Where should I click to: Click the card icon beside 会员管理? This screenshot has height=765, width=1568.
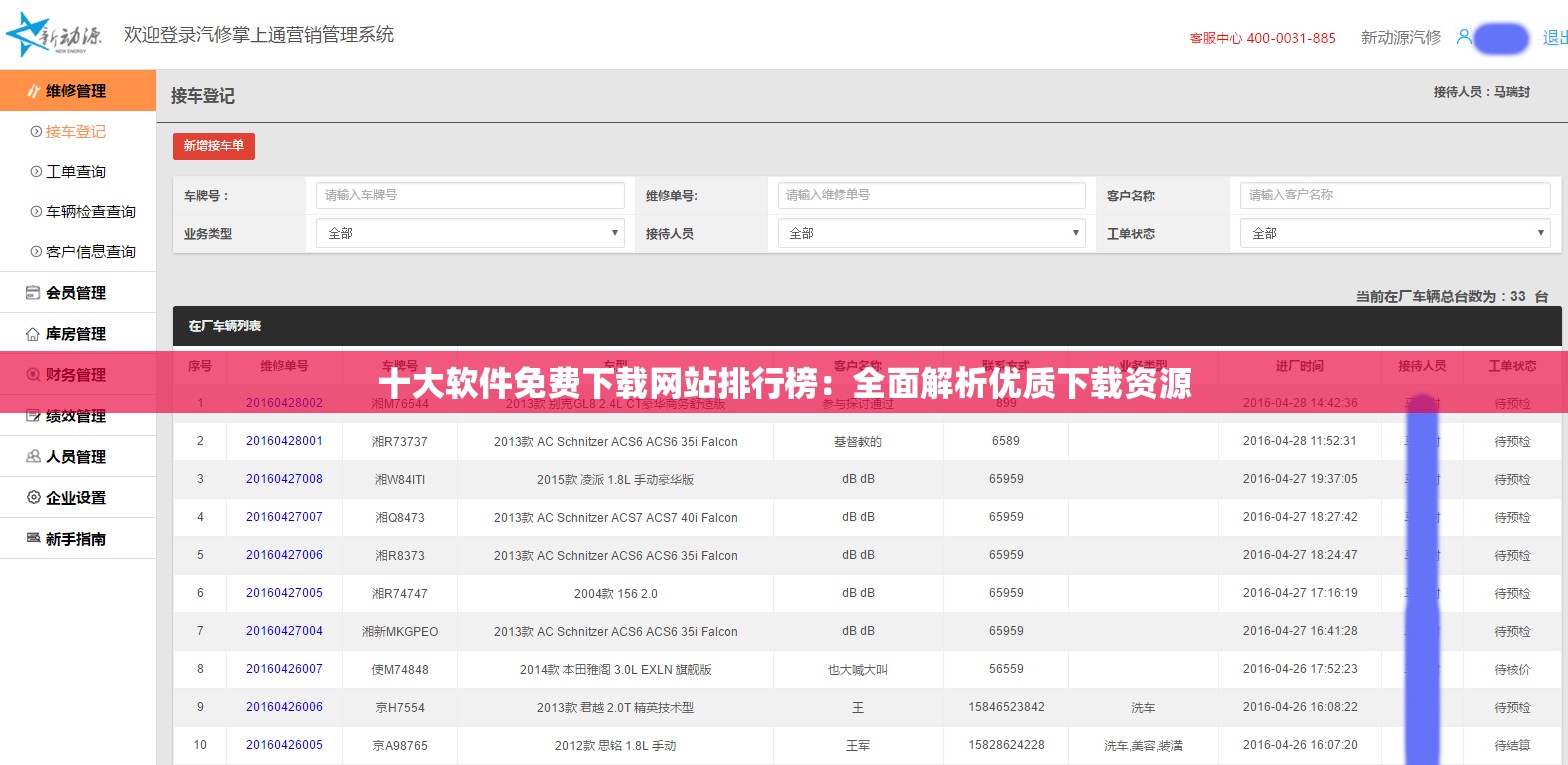(33, 293)
